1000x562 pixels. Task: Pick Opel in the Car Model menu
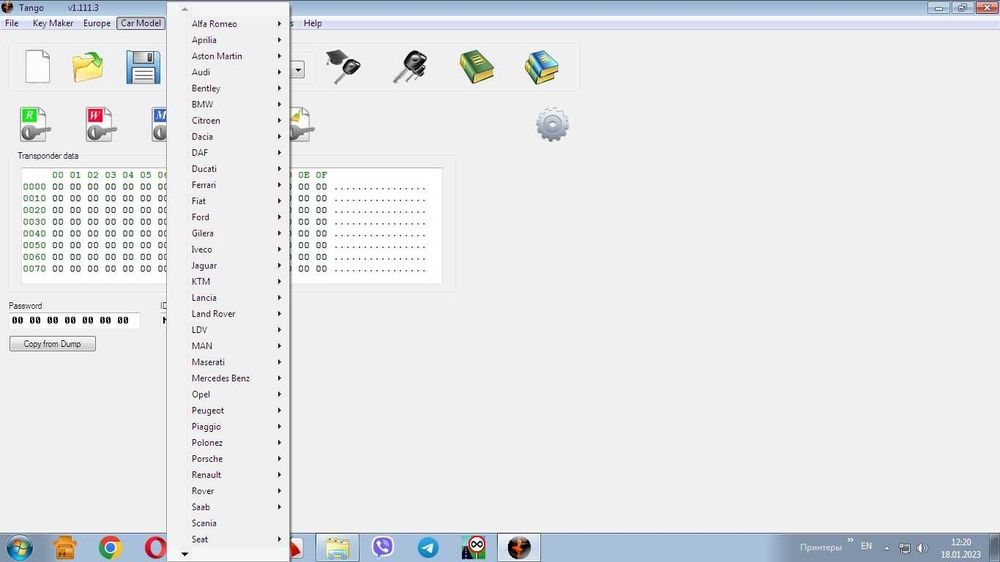tap(228, 394)
